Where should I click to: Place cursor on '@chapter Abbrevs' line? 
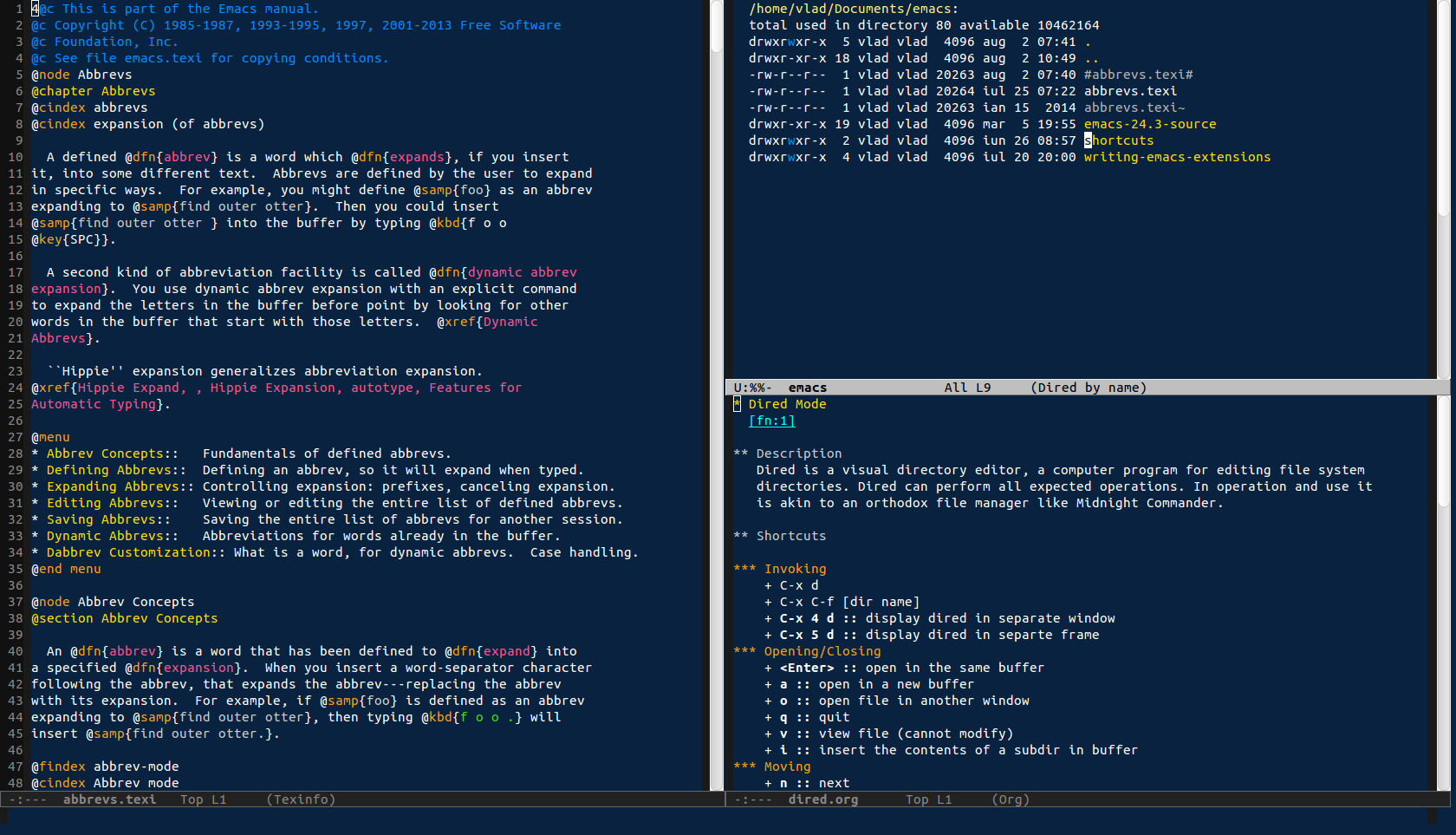pos(94,91)
